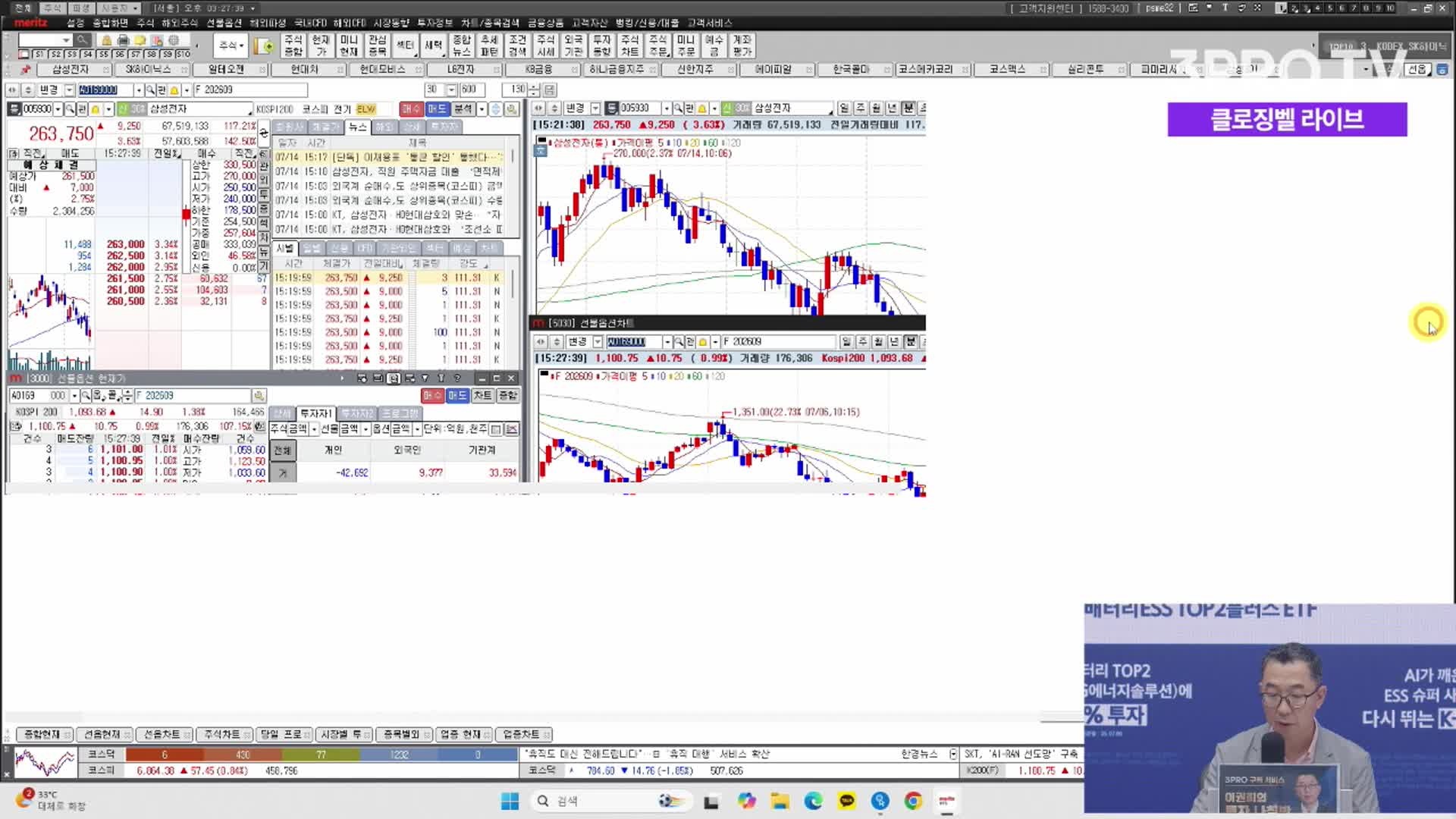Click 차트 button in 선물옵션 현재가 window

click(x=482, y=396)
